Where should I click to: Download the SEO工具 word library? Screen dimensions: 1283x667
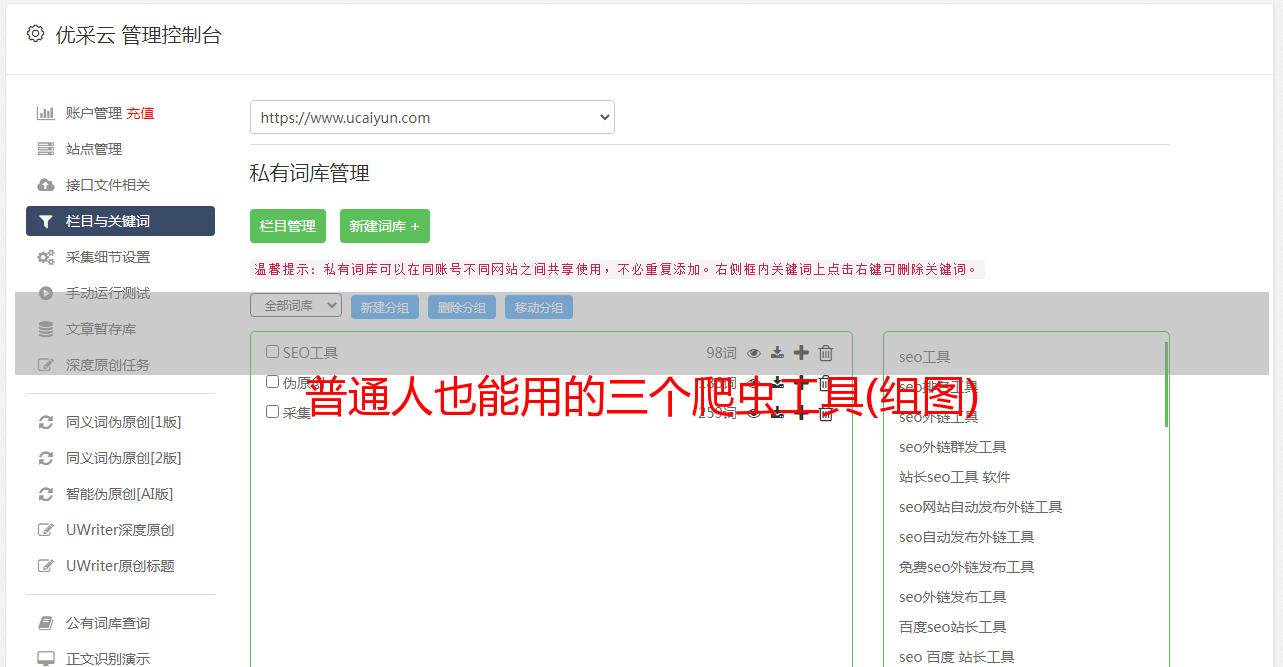777,352
